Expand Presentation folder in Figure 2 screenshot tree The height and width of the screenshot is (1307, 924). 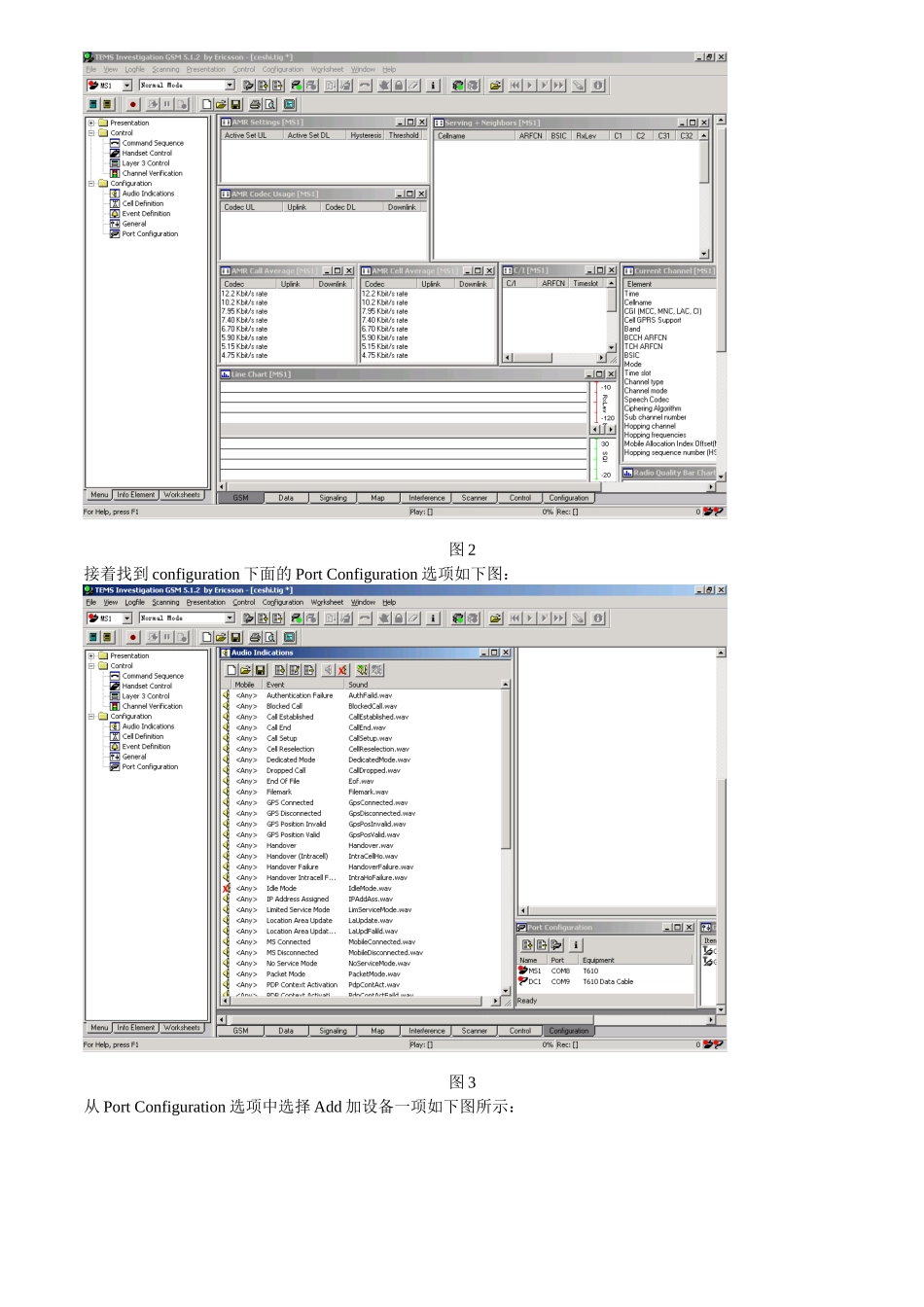tap(91, 123)
